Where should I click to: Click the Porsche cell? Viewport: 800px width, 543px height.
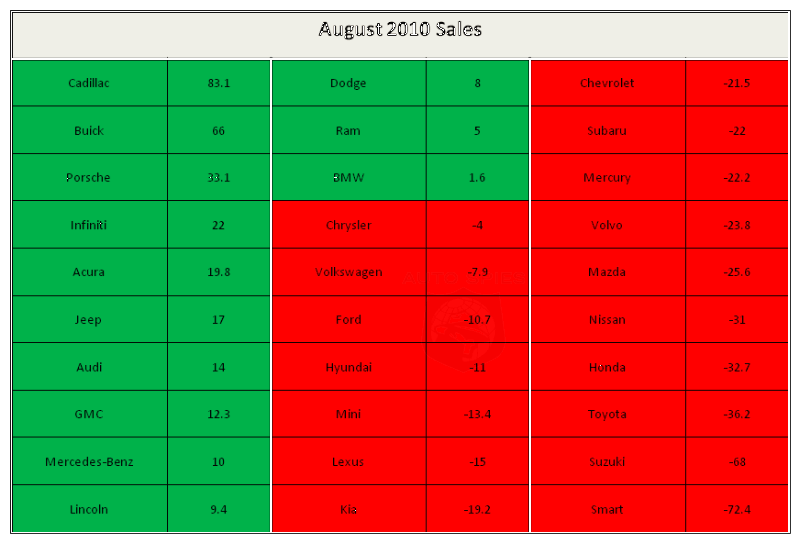[90, 177]
